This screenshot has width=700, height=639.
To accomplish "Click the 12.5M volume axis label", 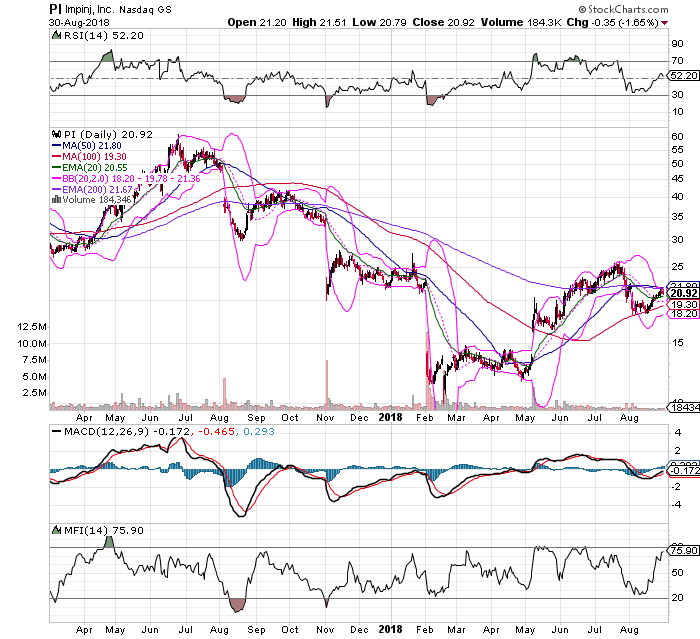I will (x=32, y=327).
